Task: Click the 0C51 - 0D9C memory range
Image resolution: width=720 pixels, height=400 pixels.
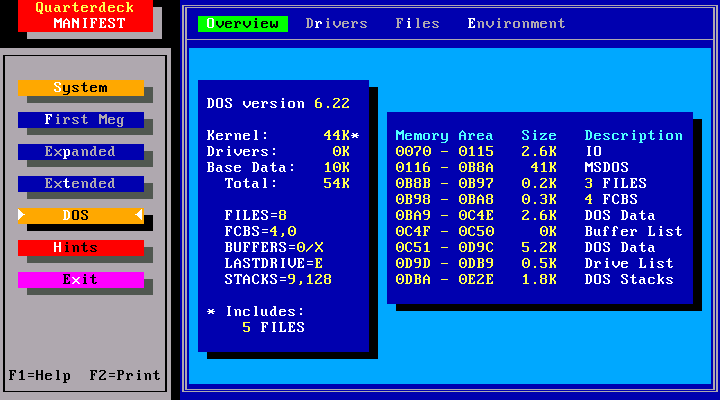Action: (444, 248)
